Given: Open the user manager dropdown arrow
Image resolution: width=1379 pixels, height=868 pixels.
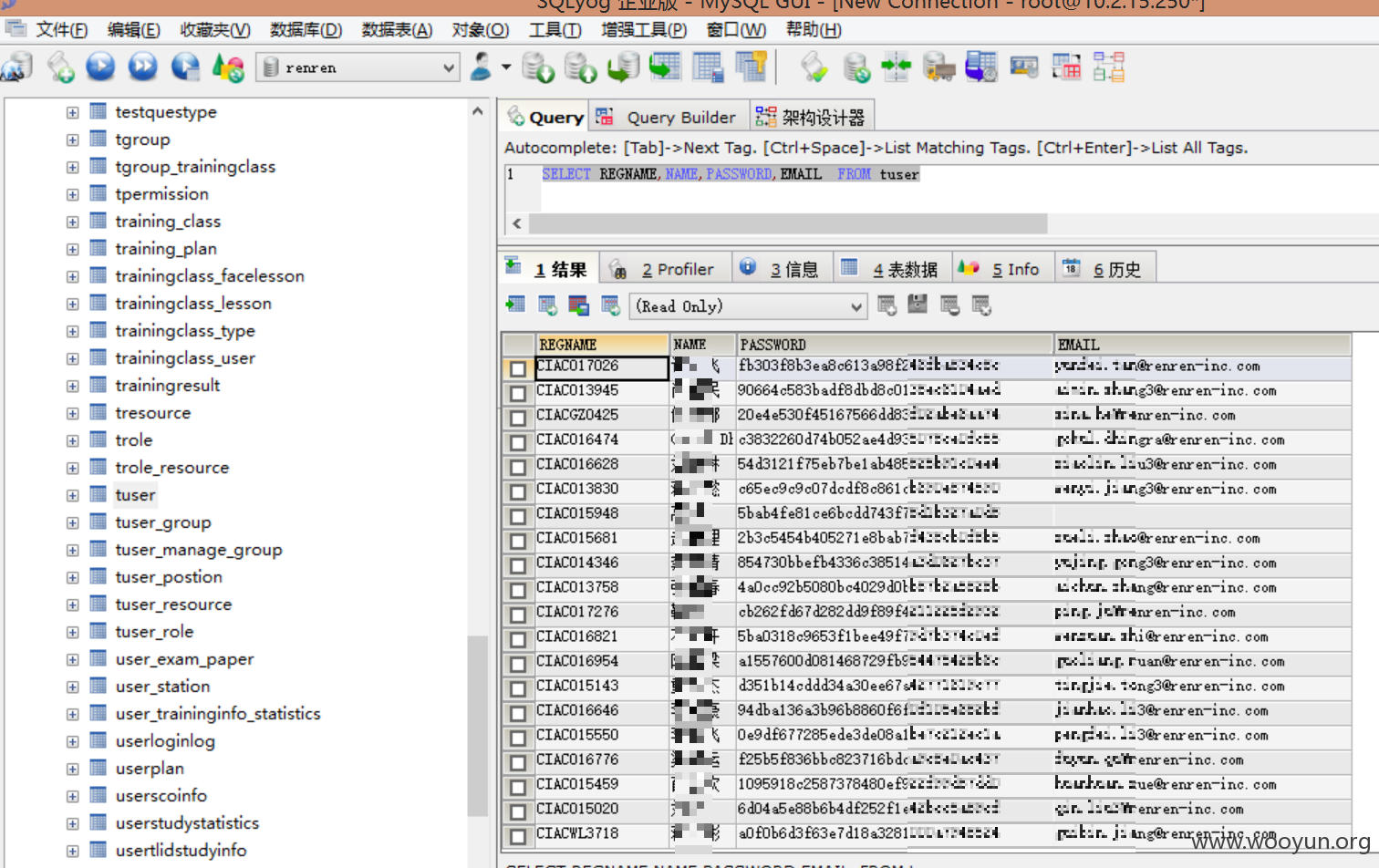Looking at the screenshot, I should tap(506, 67).
